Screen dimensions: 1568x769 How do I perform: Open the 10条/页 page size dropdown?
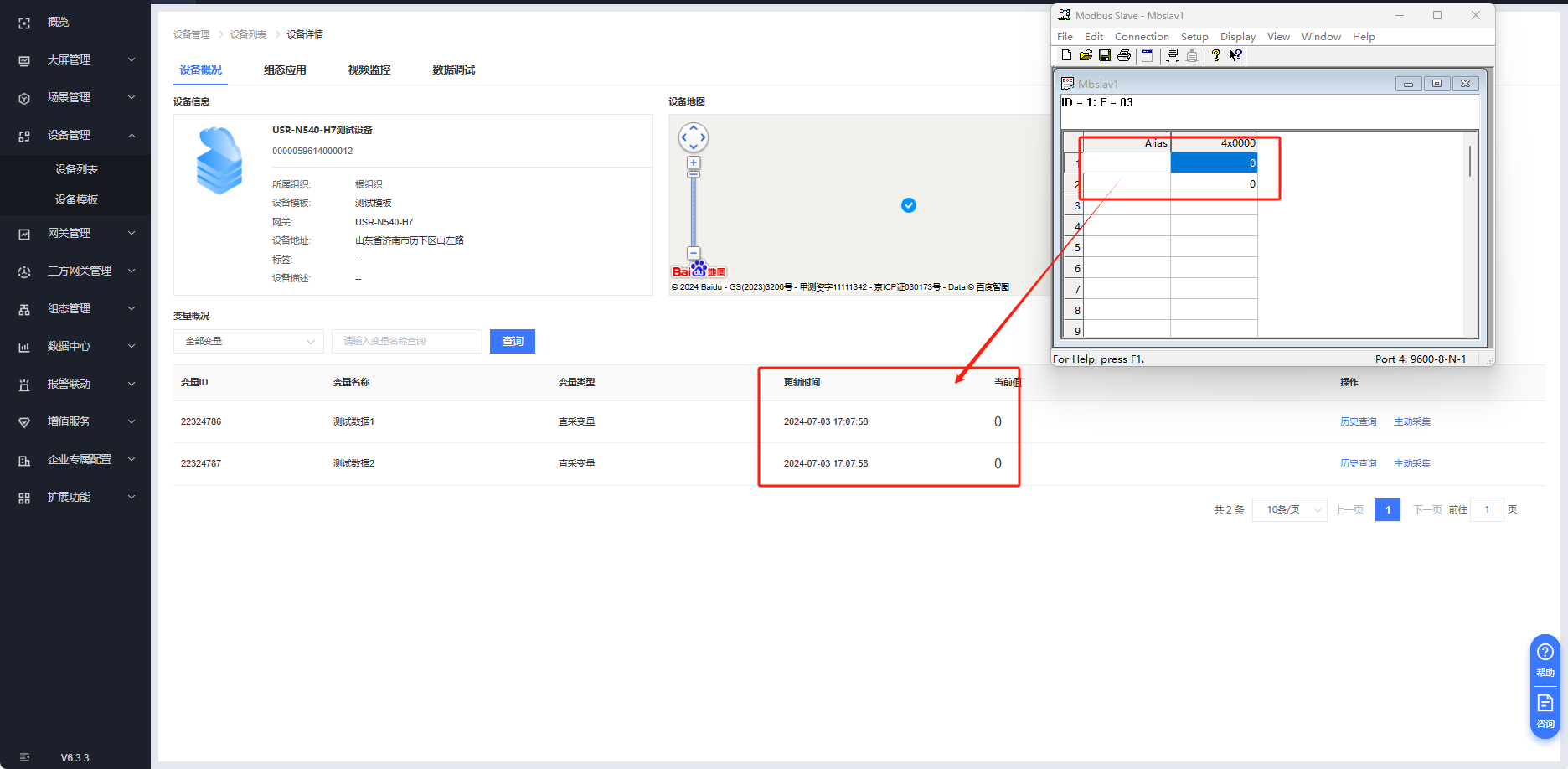[1289, 509]
